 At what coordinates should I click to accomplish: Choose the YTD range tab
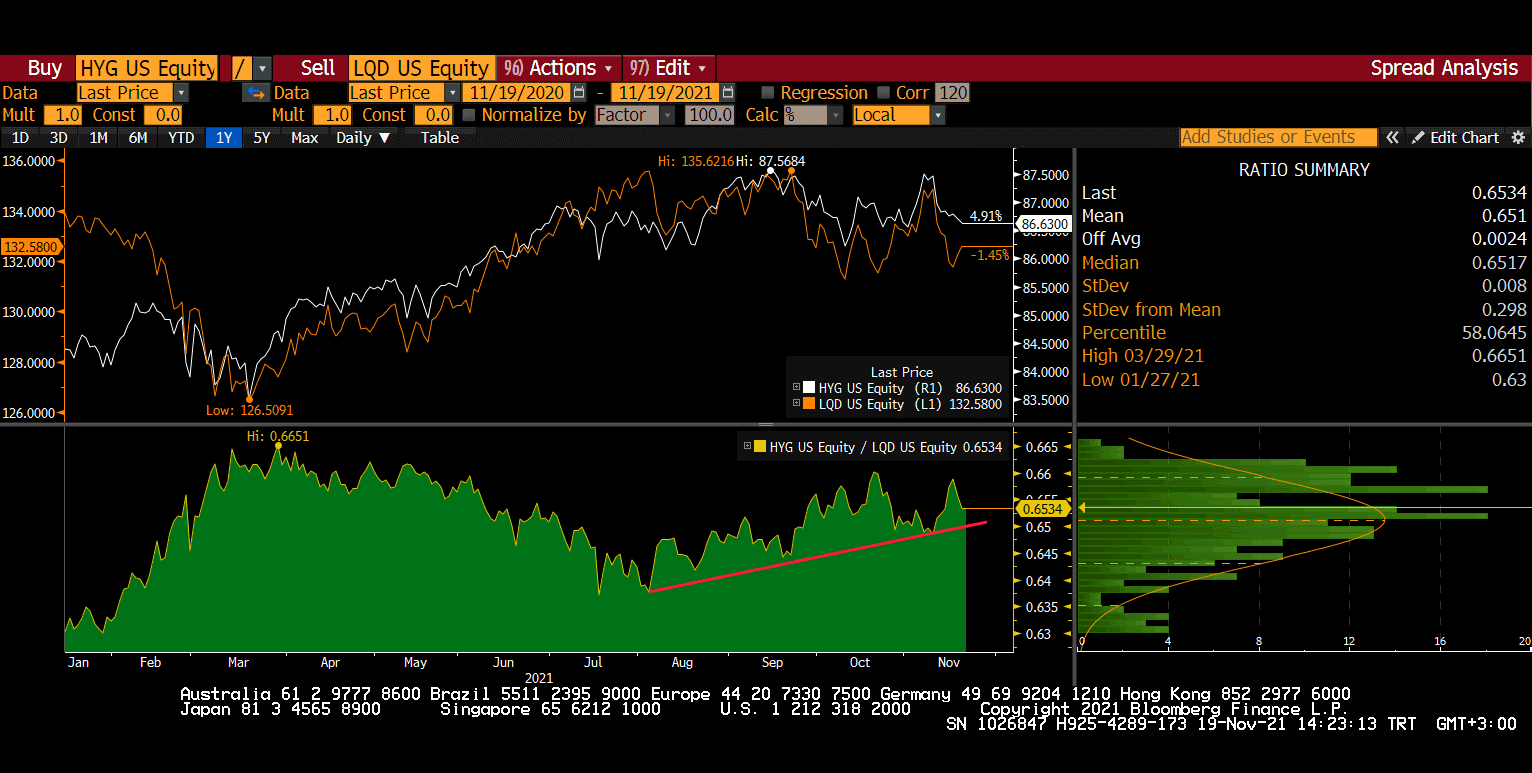click(x=181, y=138)
